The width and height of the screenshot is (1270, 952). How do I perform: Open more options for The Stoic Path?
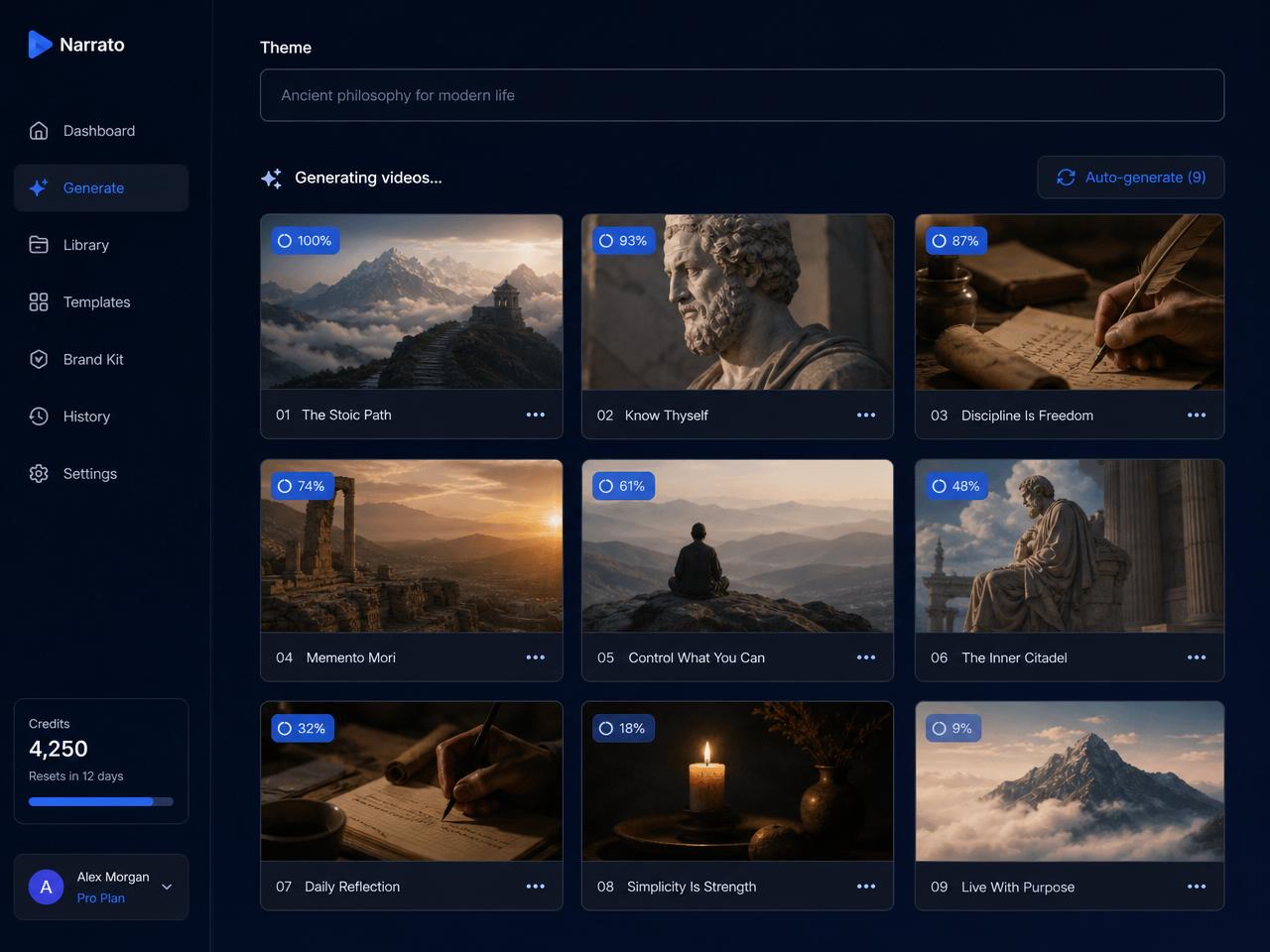536,415
